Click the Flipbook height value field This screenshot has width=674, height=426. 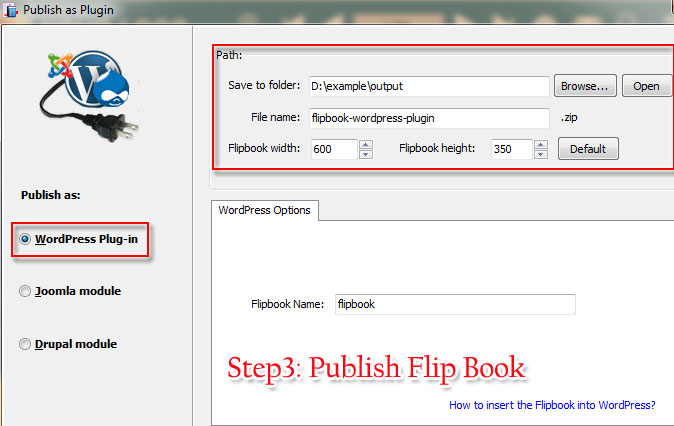coord(512,149)
